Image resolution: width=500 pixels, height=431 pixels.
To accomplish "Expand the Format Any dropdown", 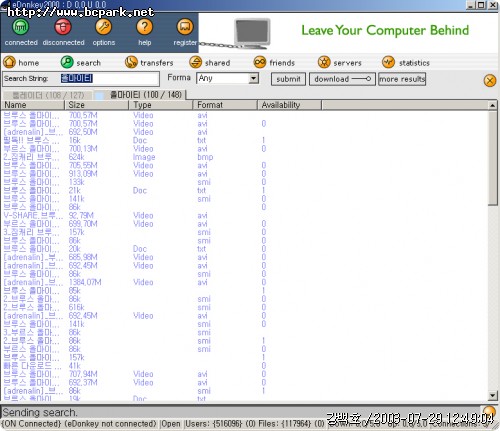I will pos(254,79).
